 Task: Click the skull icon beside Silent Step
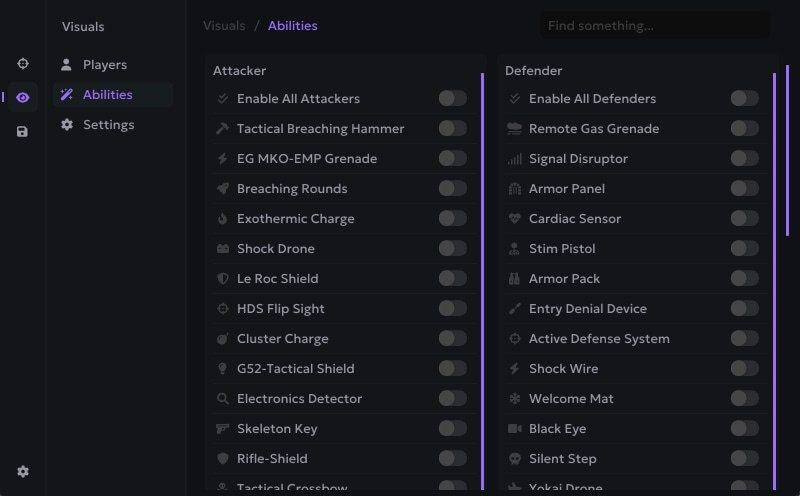click(515, 459)
